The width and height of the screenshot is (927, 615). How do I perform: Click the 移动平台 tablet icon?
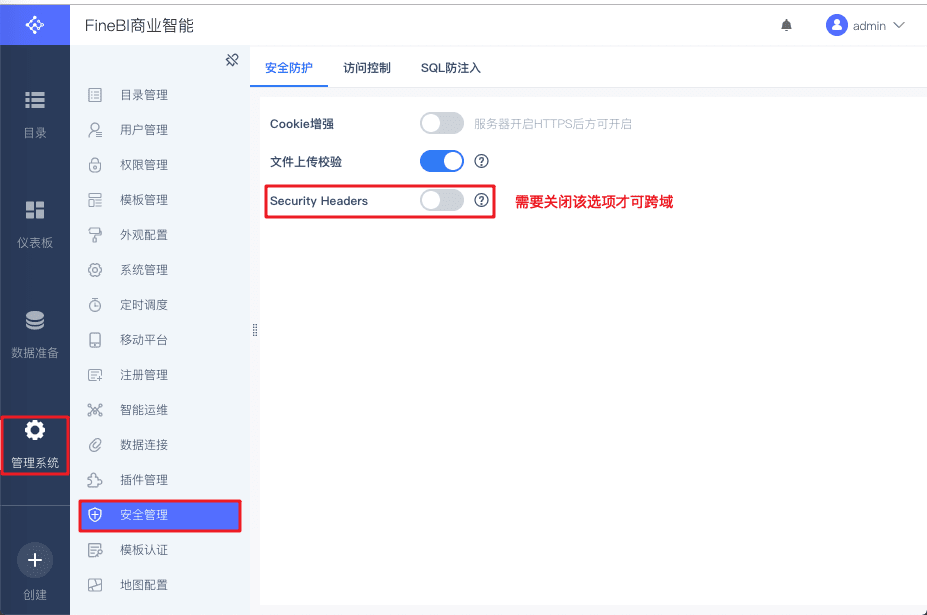pyautogui.click(x=95, y=339)
